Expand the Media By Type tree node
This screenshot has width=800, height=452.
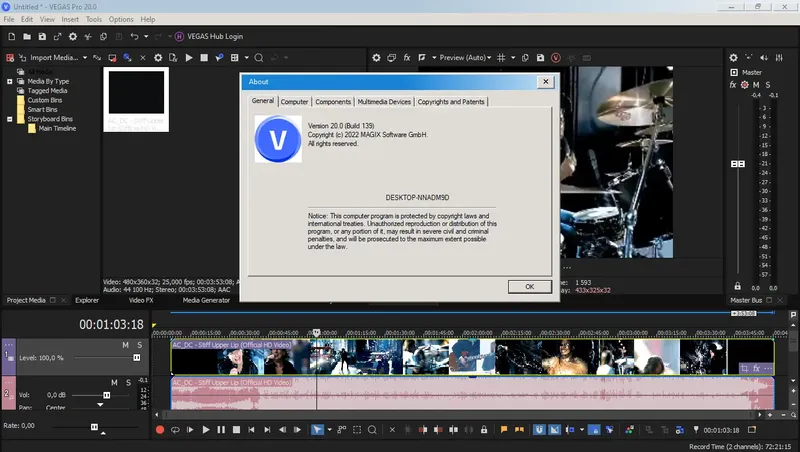coord(10,81)
